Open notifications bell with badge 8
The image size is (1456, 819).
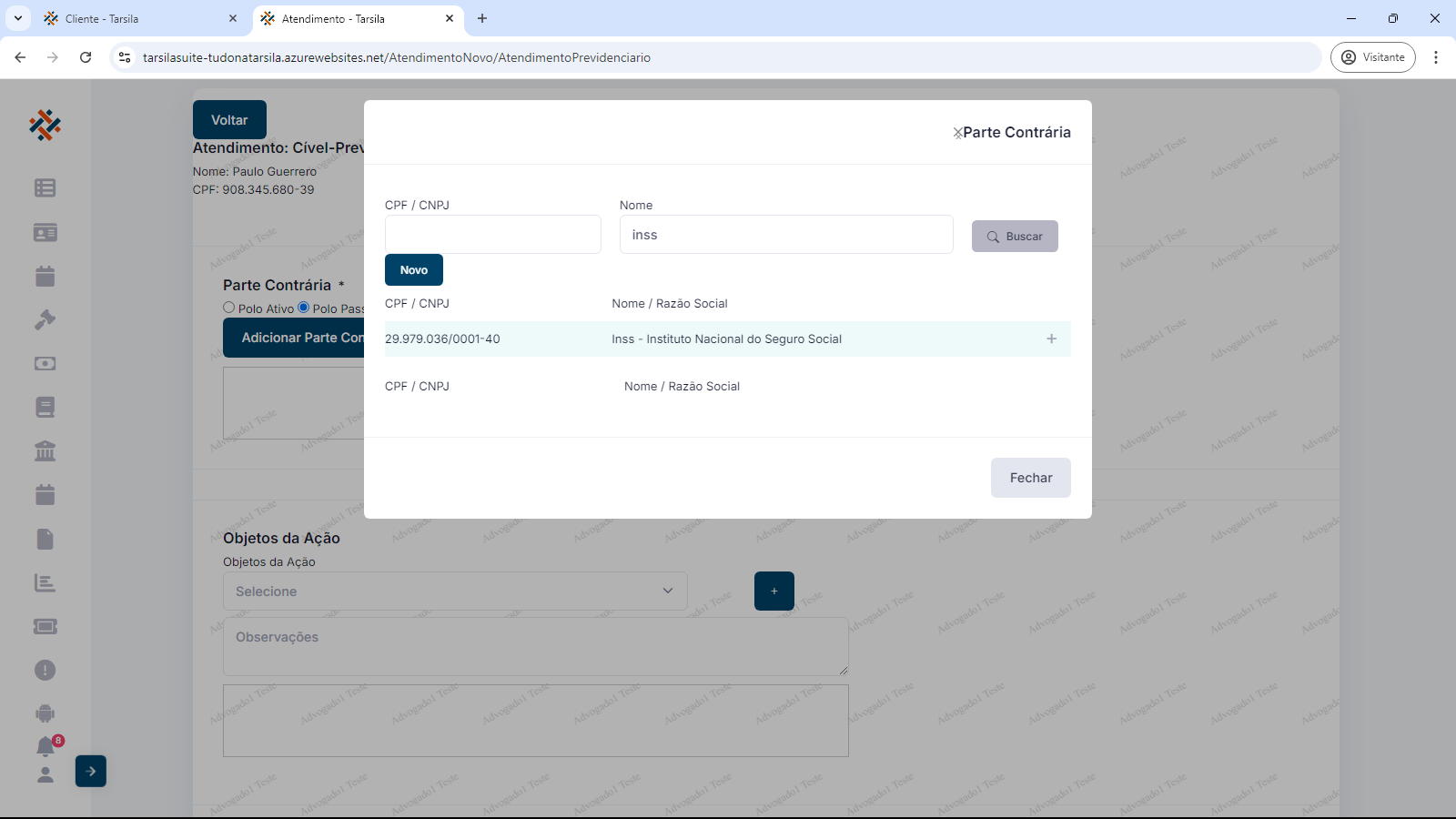pos(45,747)
